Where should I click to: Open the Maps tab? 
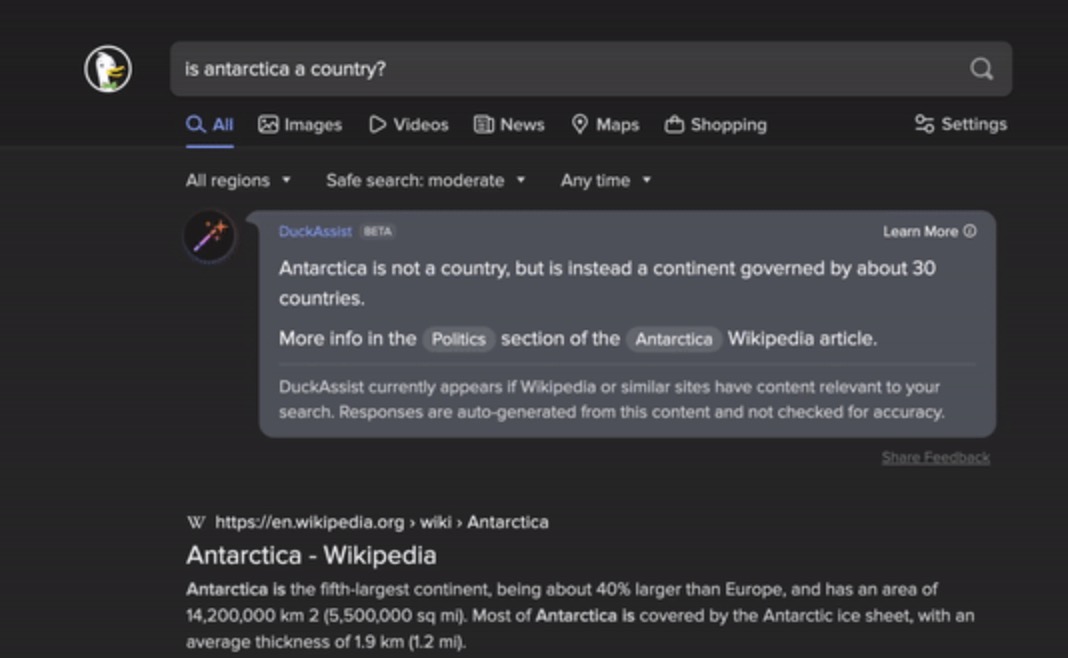(605, 125)
